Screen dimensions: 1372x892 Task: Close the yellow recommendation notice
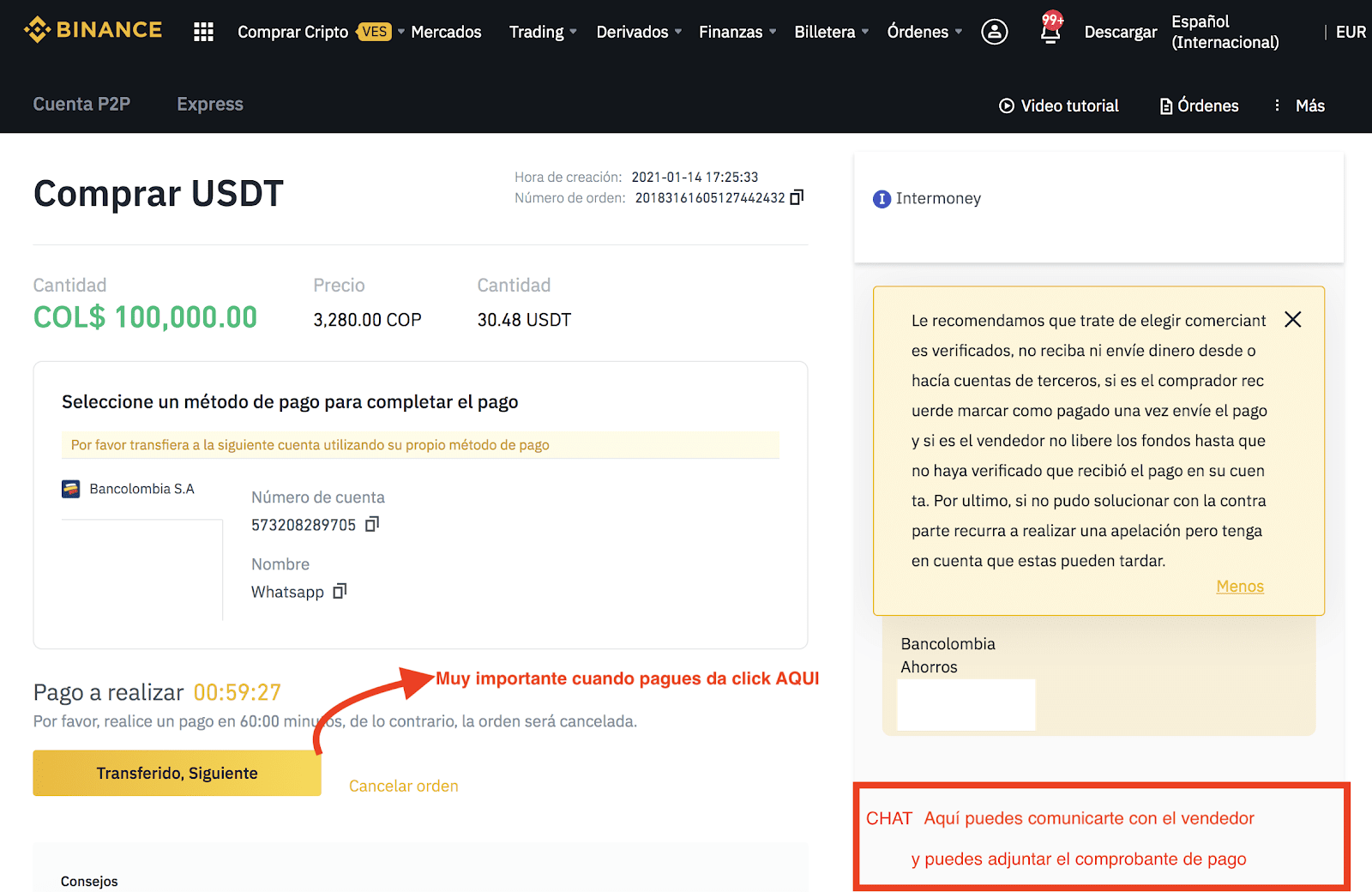[1293, 319]
